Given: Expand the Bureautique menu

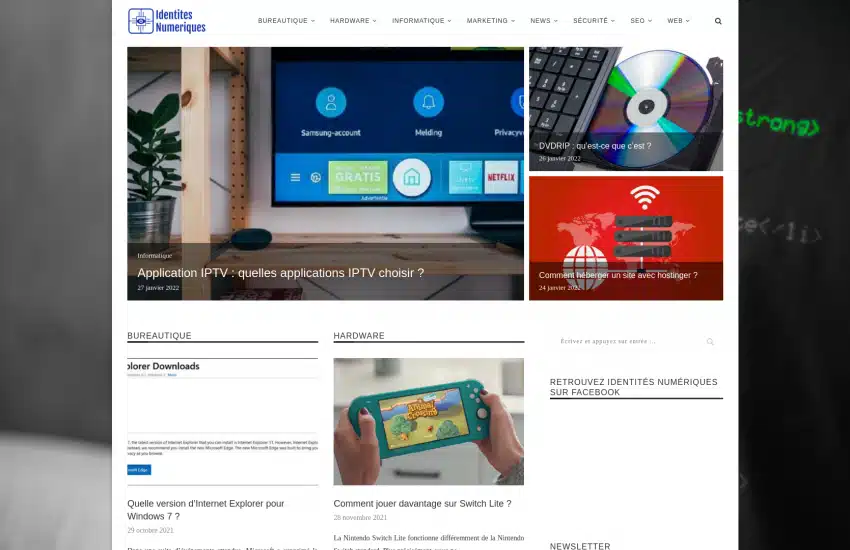Looking at the screenshot, I should tap(286, 21).
